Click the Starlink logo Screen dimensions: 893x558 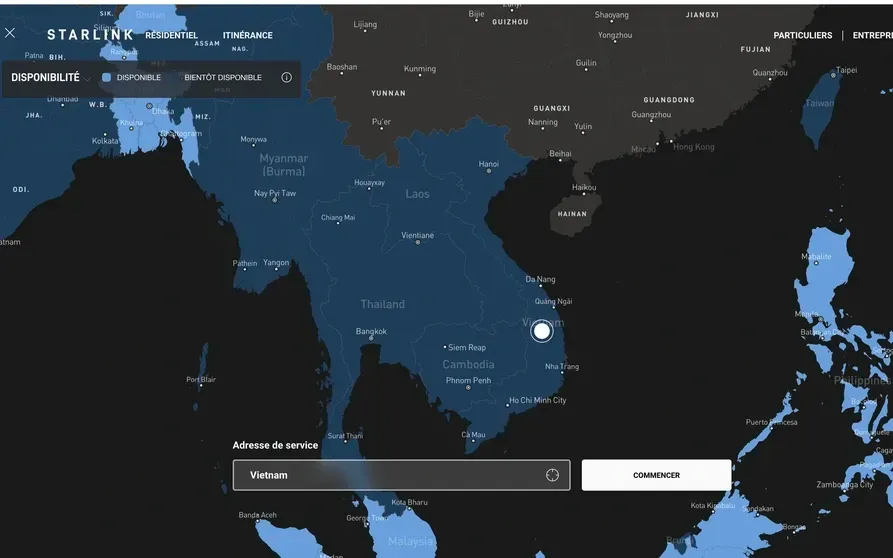[90, 35]
